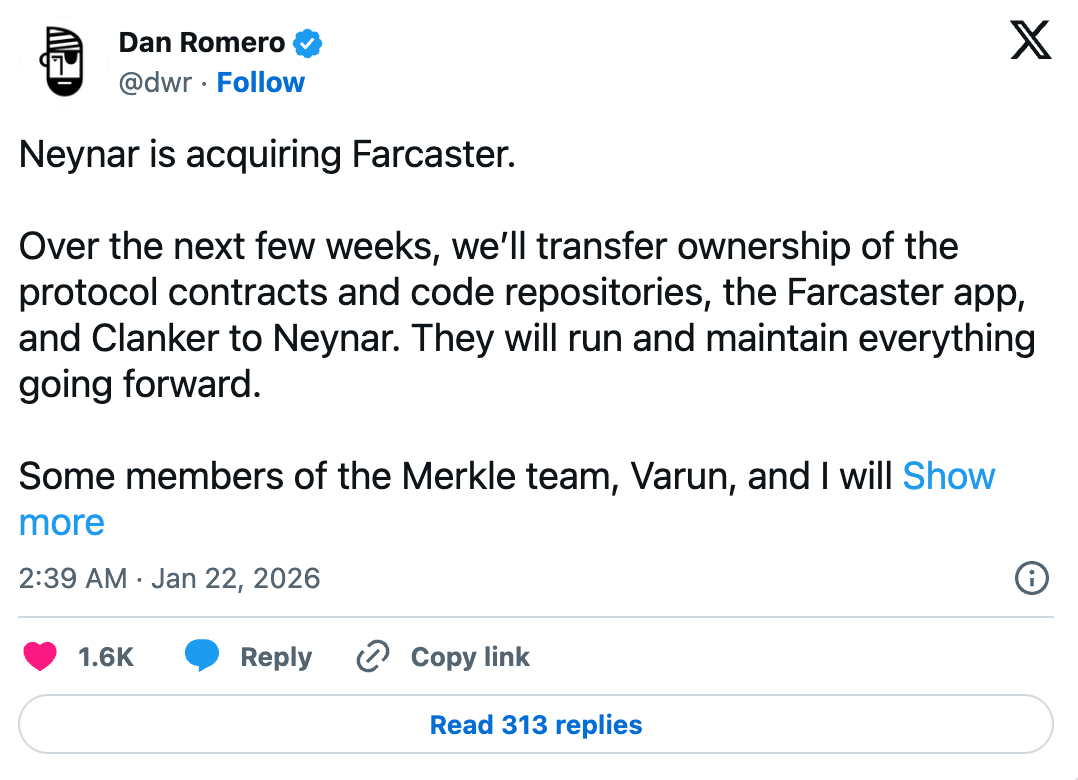
Task: Select the Reply text label
Action: click(x=276, y=657)
